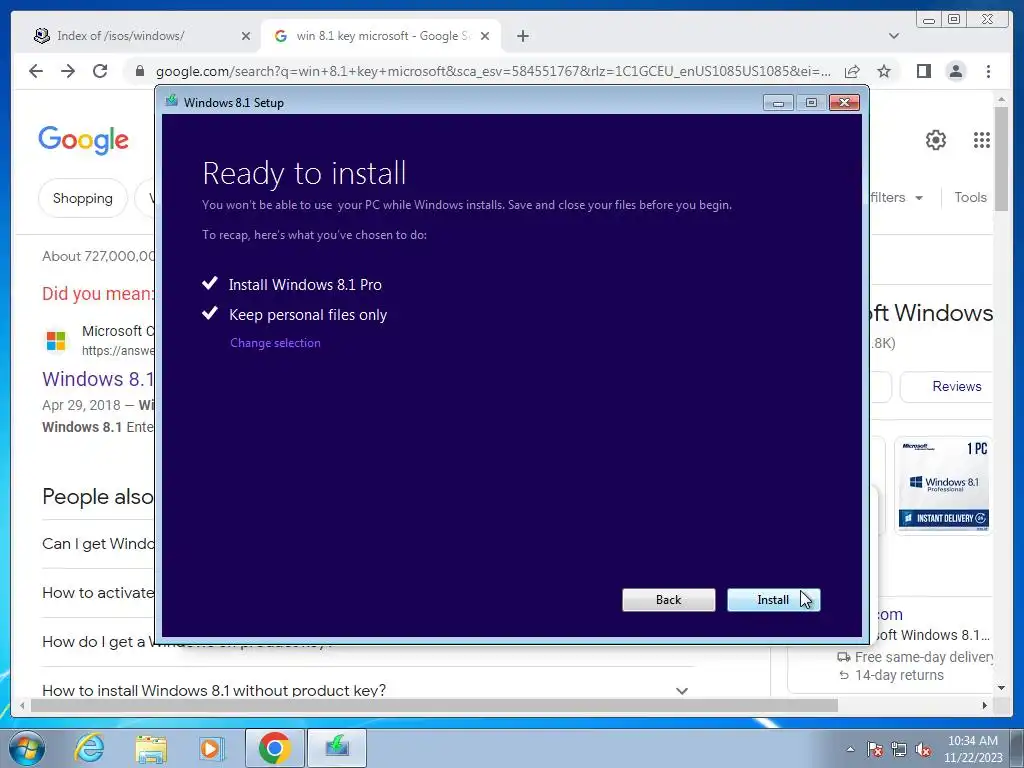Close the Index of /isos/windows/ tab
1024x768 pixels.
coord(246,36)
